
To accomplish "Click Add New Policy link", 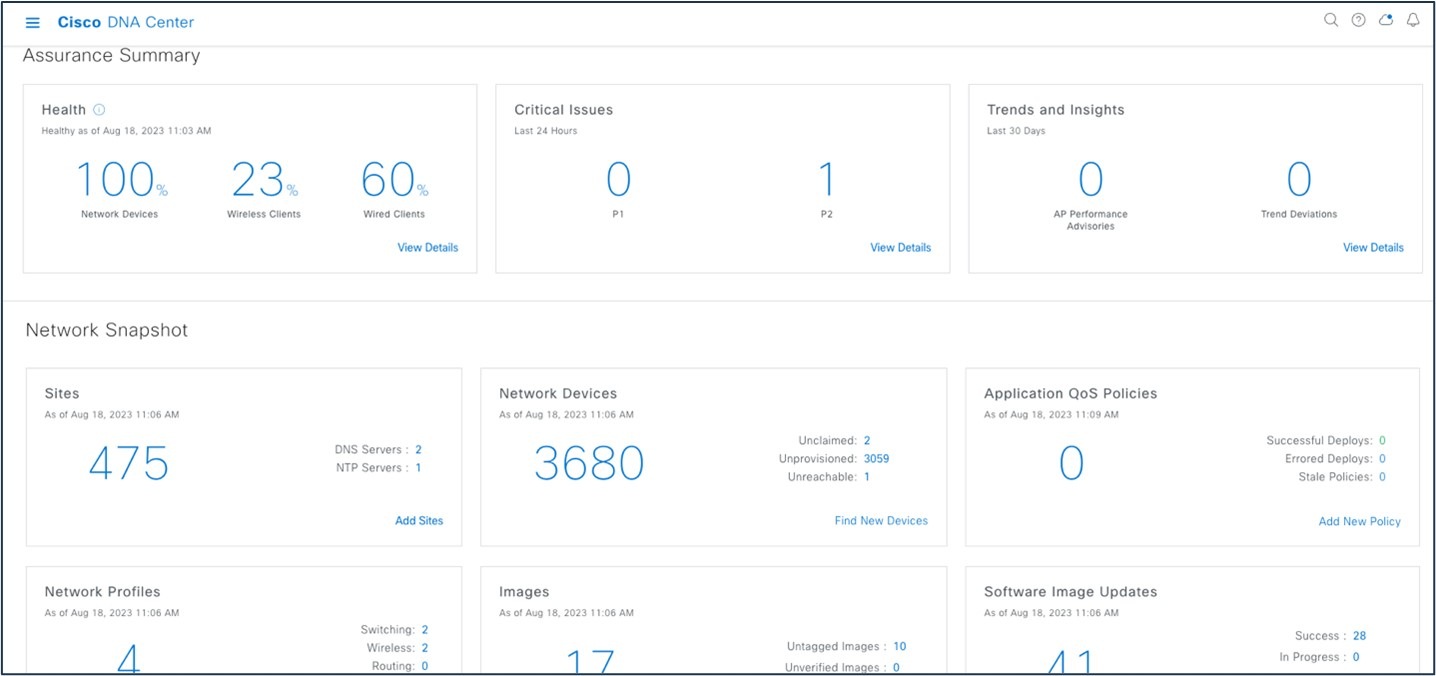I will tap(1359, 521).
